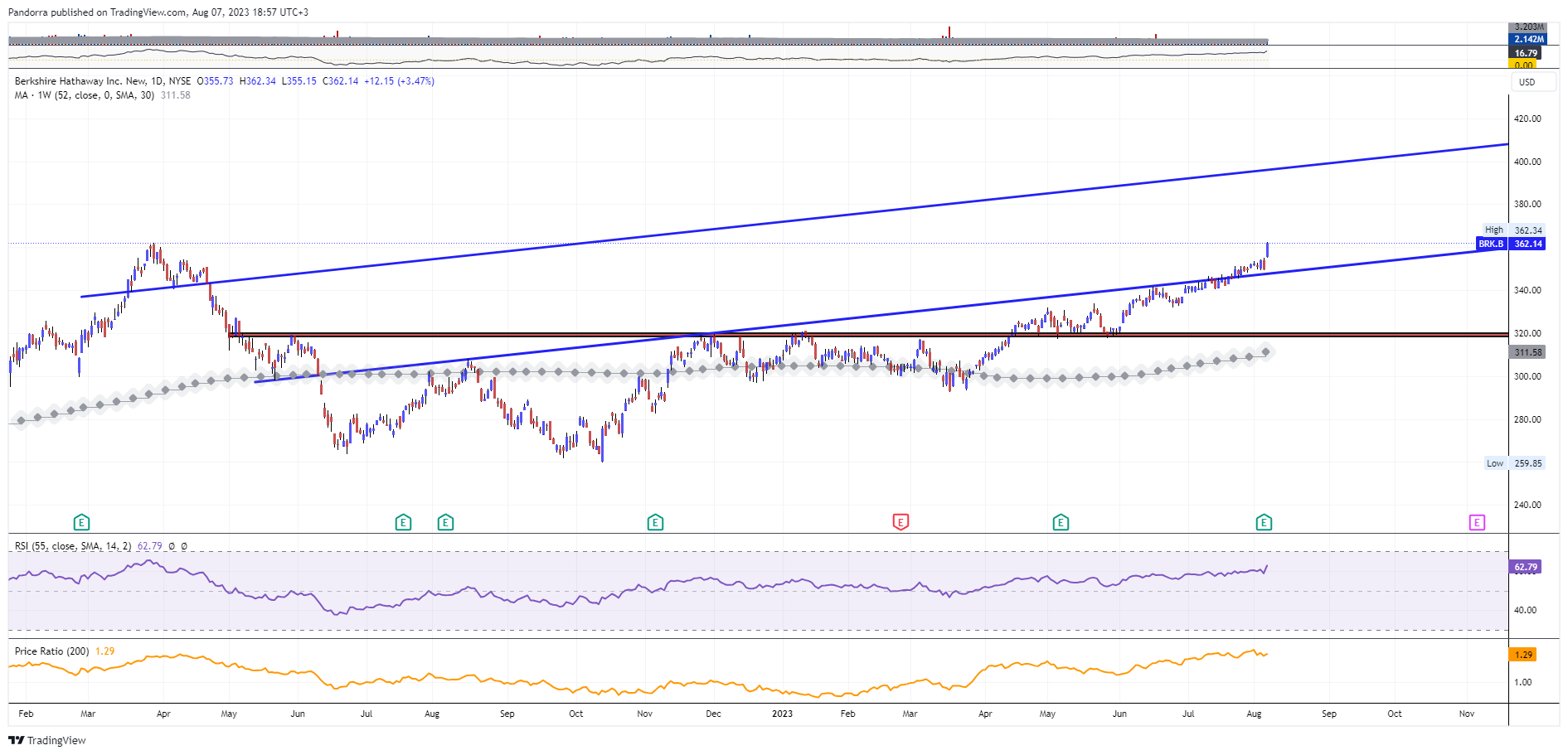Screen dimensions: 1568x755
Task: Click the L355.15 low value
Action: tap(299, 81)
